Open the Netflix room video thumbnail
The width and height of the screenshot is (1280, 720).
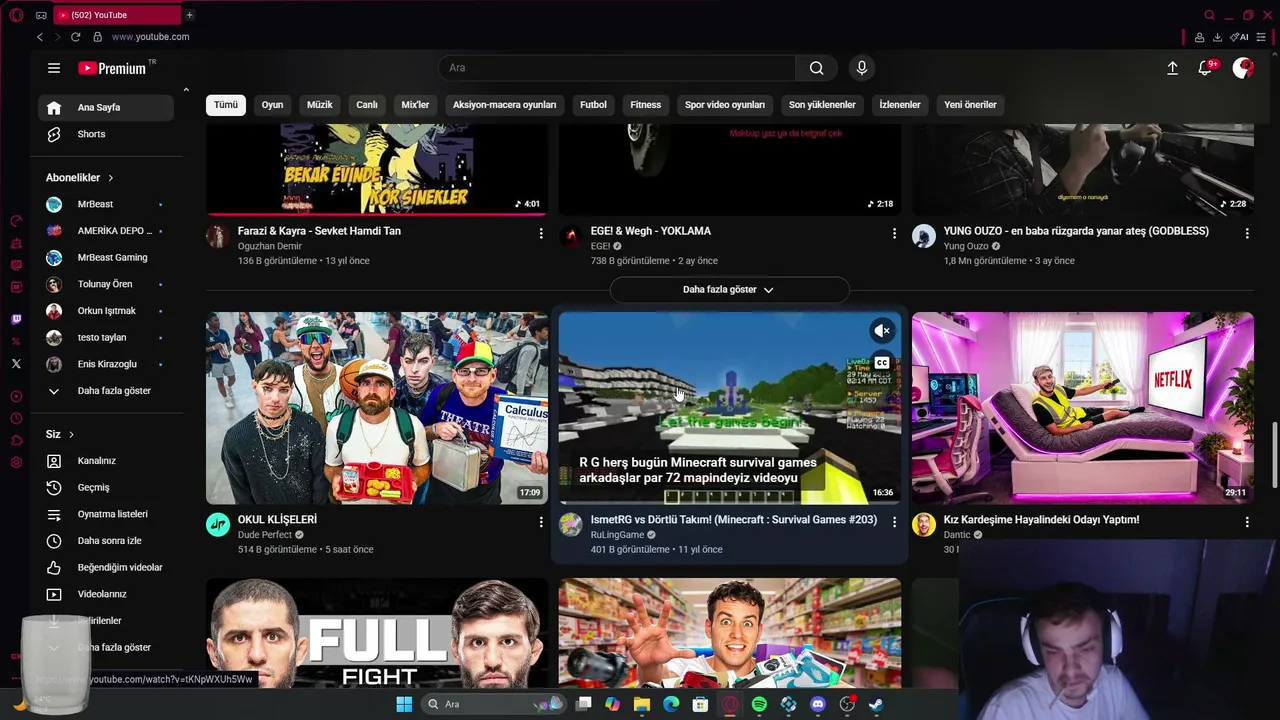coord(1083,408)
